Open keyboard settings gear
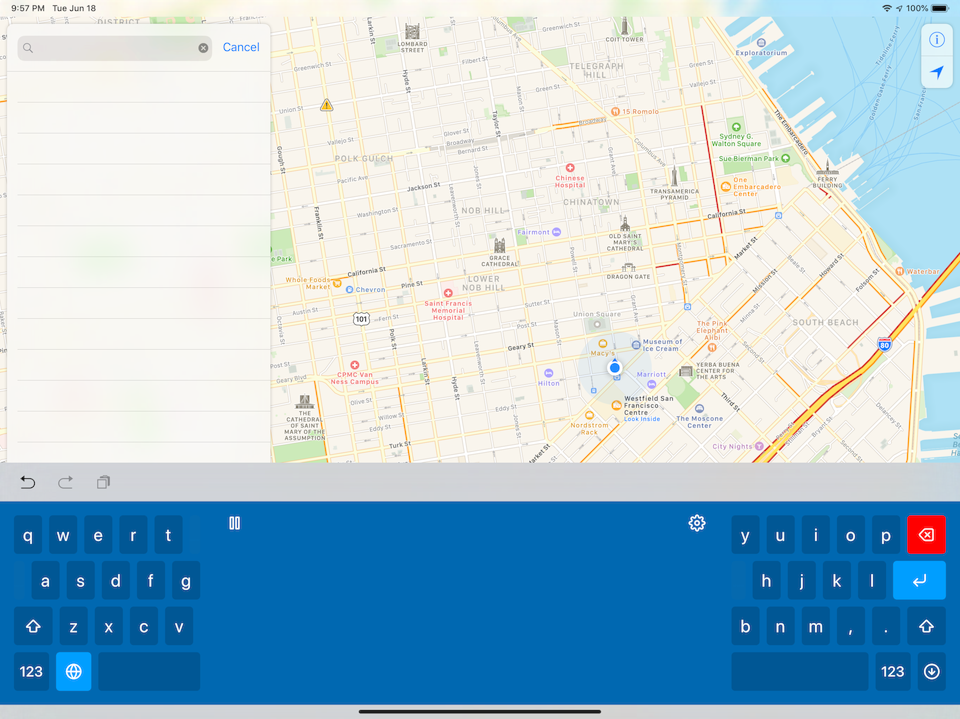The width and height of the screenshot is (960, 719). (697, 523)
